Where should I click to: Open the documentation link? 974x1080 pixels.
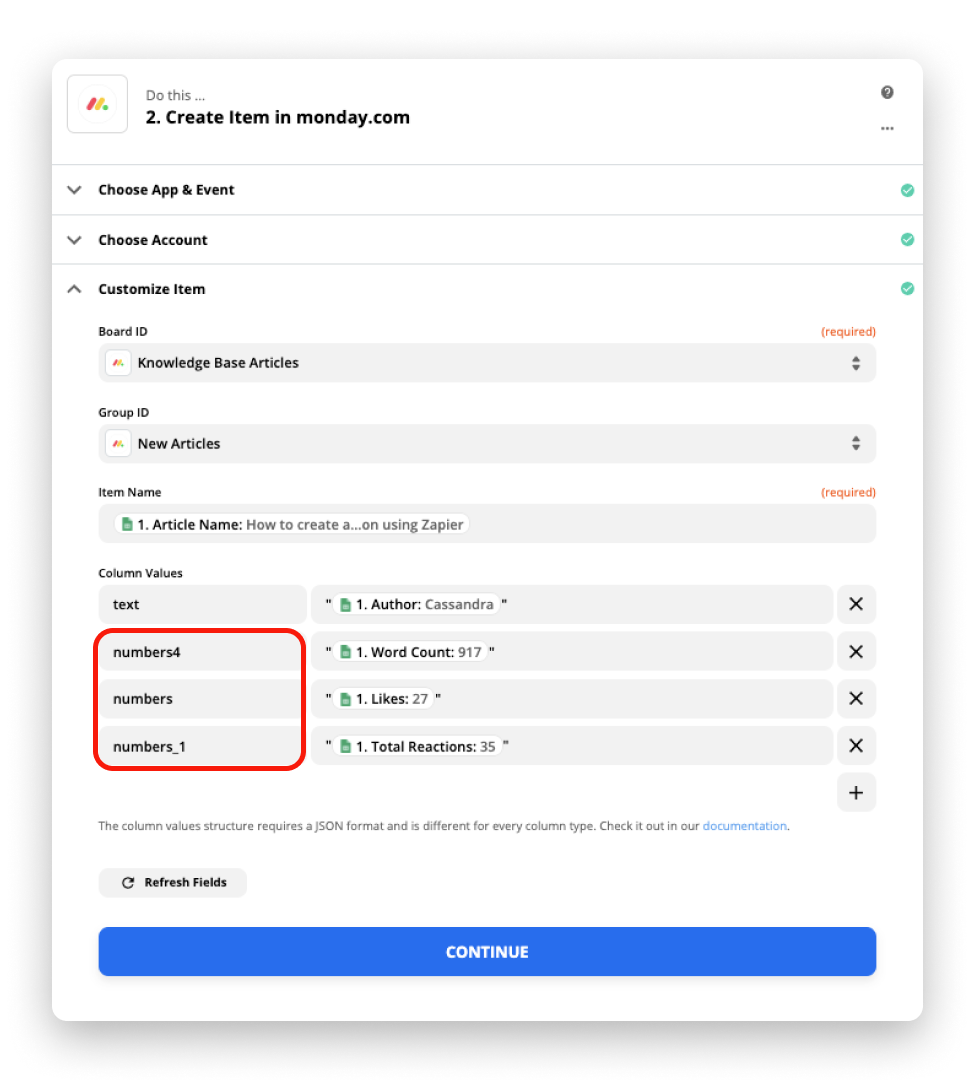click(745, 826)
